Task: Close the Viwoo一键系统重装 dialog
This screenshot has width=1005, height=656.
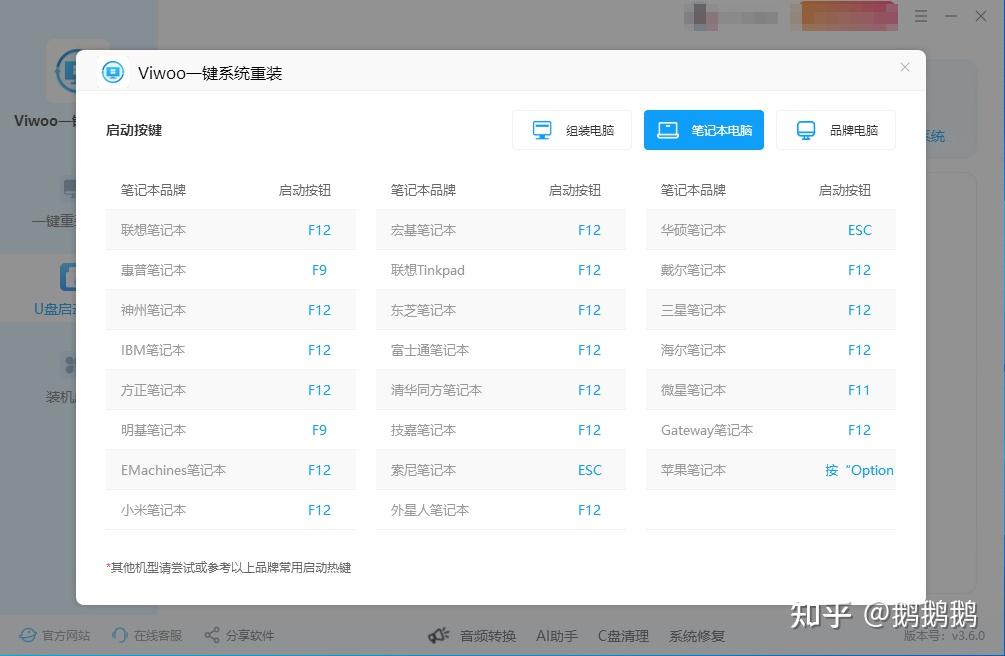Action: pyautogui.click(x=904, y=67)
